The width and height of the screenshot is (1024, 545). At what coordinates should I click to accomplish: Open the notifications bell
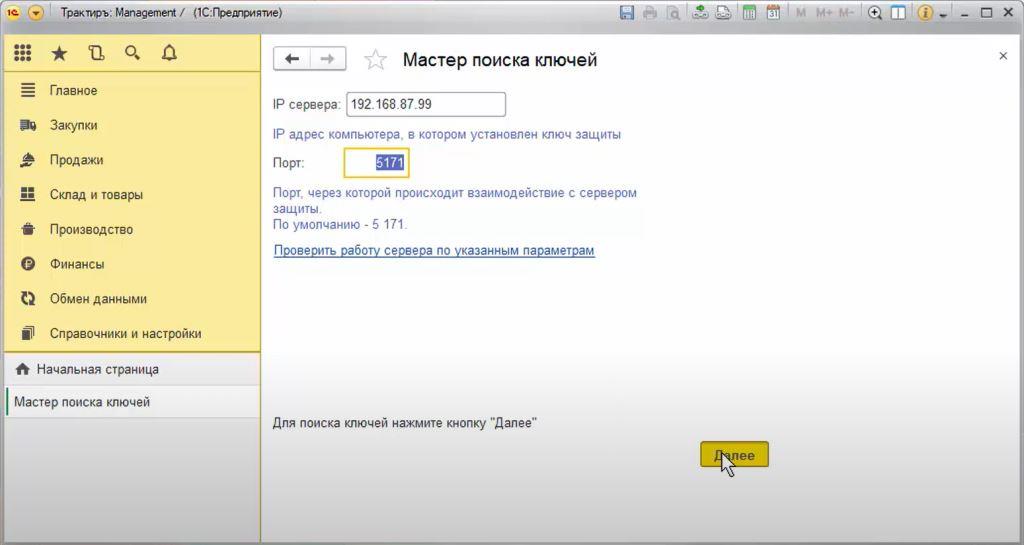pos(169,54)
